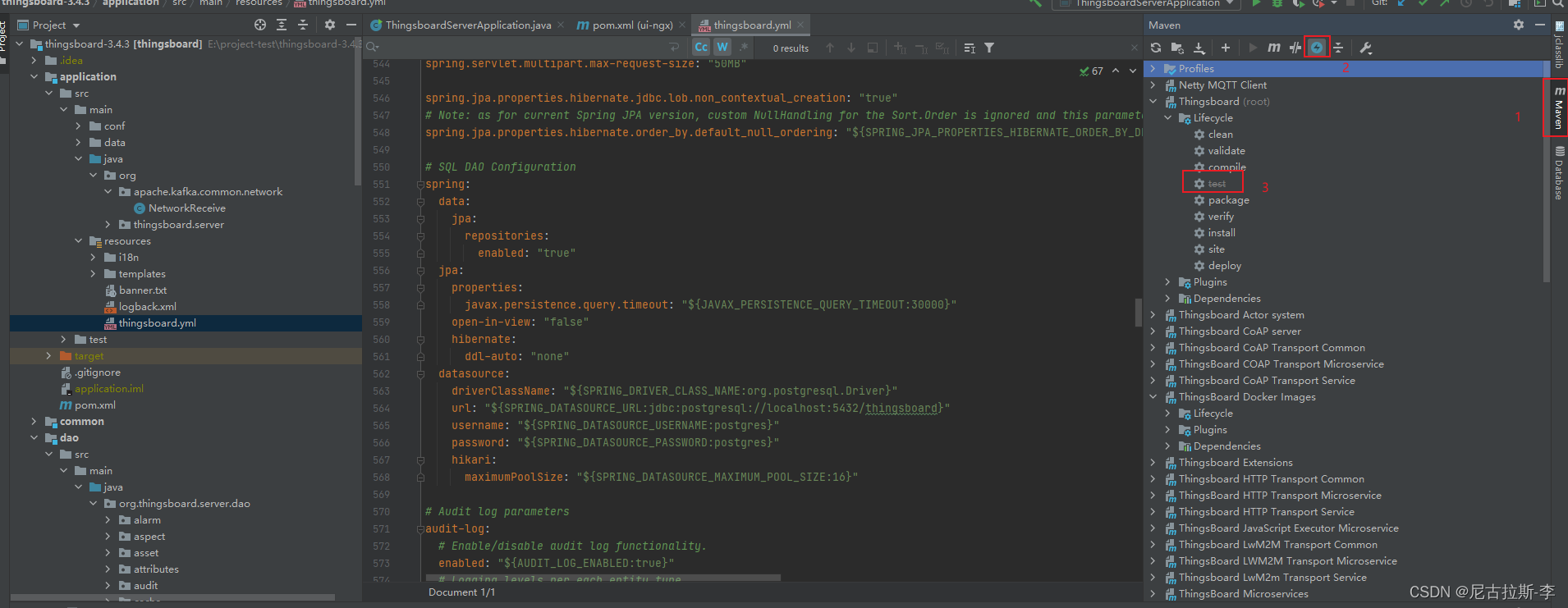The width and height of the screenshot is (1568, 608).
Task: Open Project panel gear options
Action: point(329,25)
